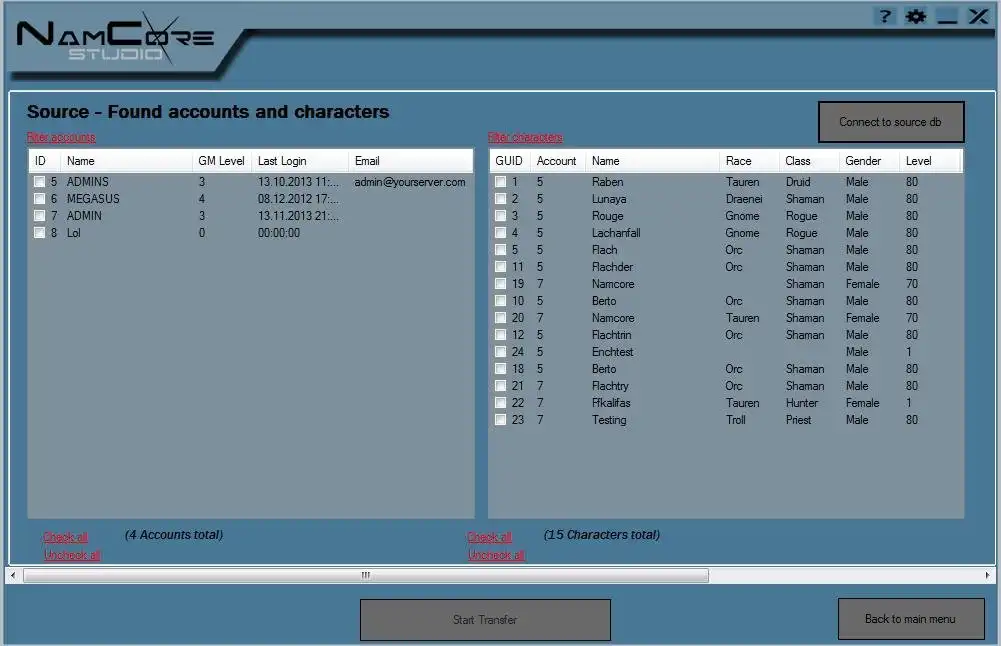Click Check all under accounts list
Screen dimensions: 1001x646
point(66,537)
